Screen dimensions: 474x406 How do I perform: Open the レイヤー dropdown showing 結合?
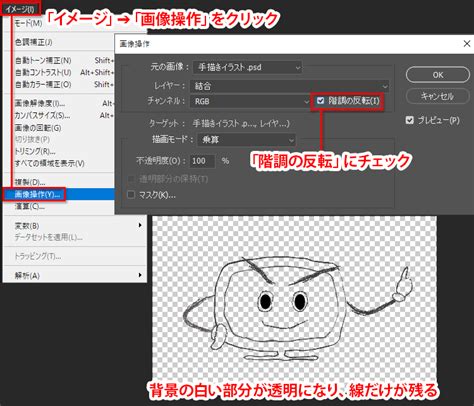[x=289, y=86]
